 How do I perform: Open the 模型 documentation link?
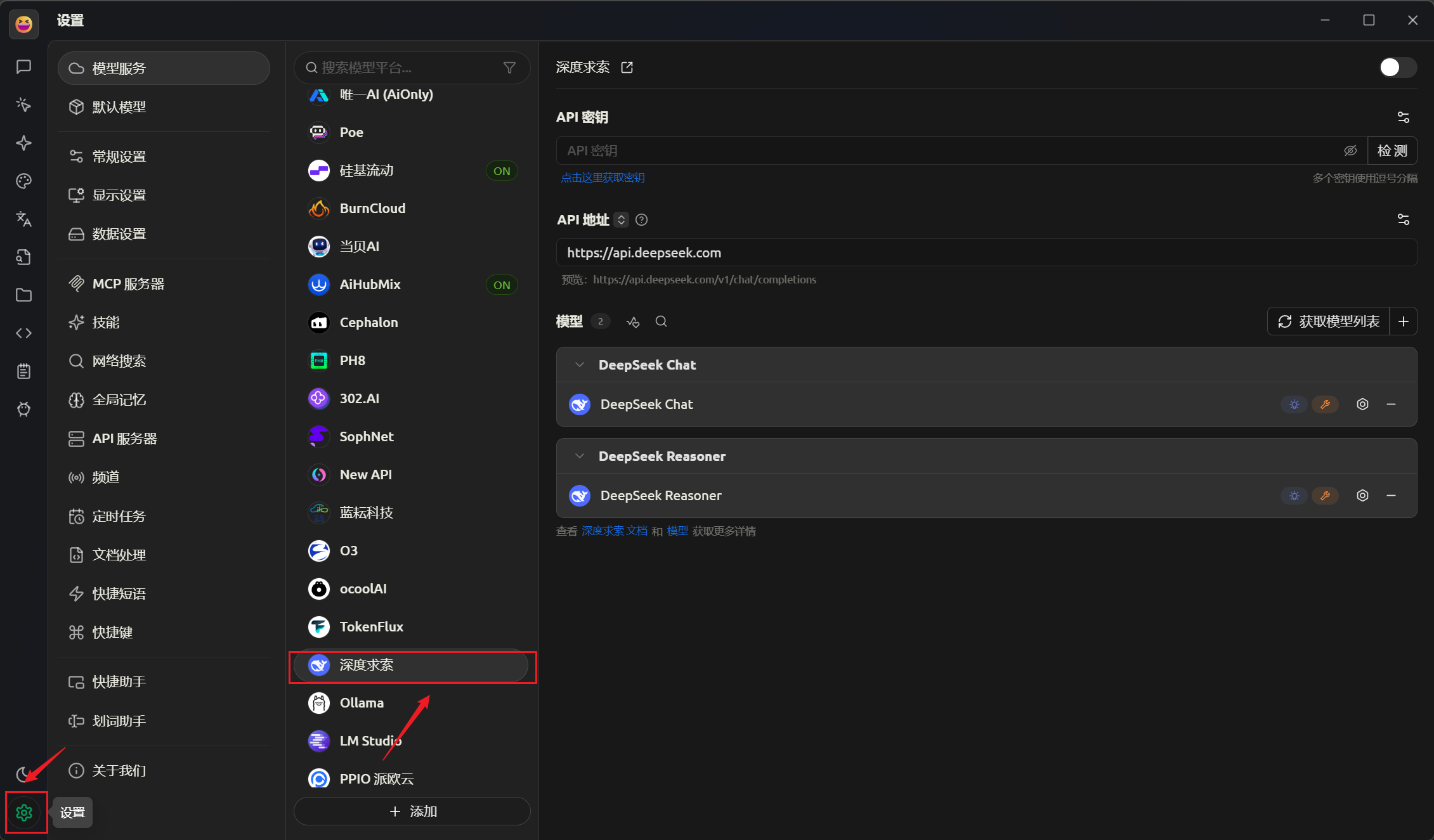(677, 531)
